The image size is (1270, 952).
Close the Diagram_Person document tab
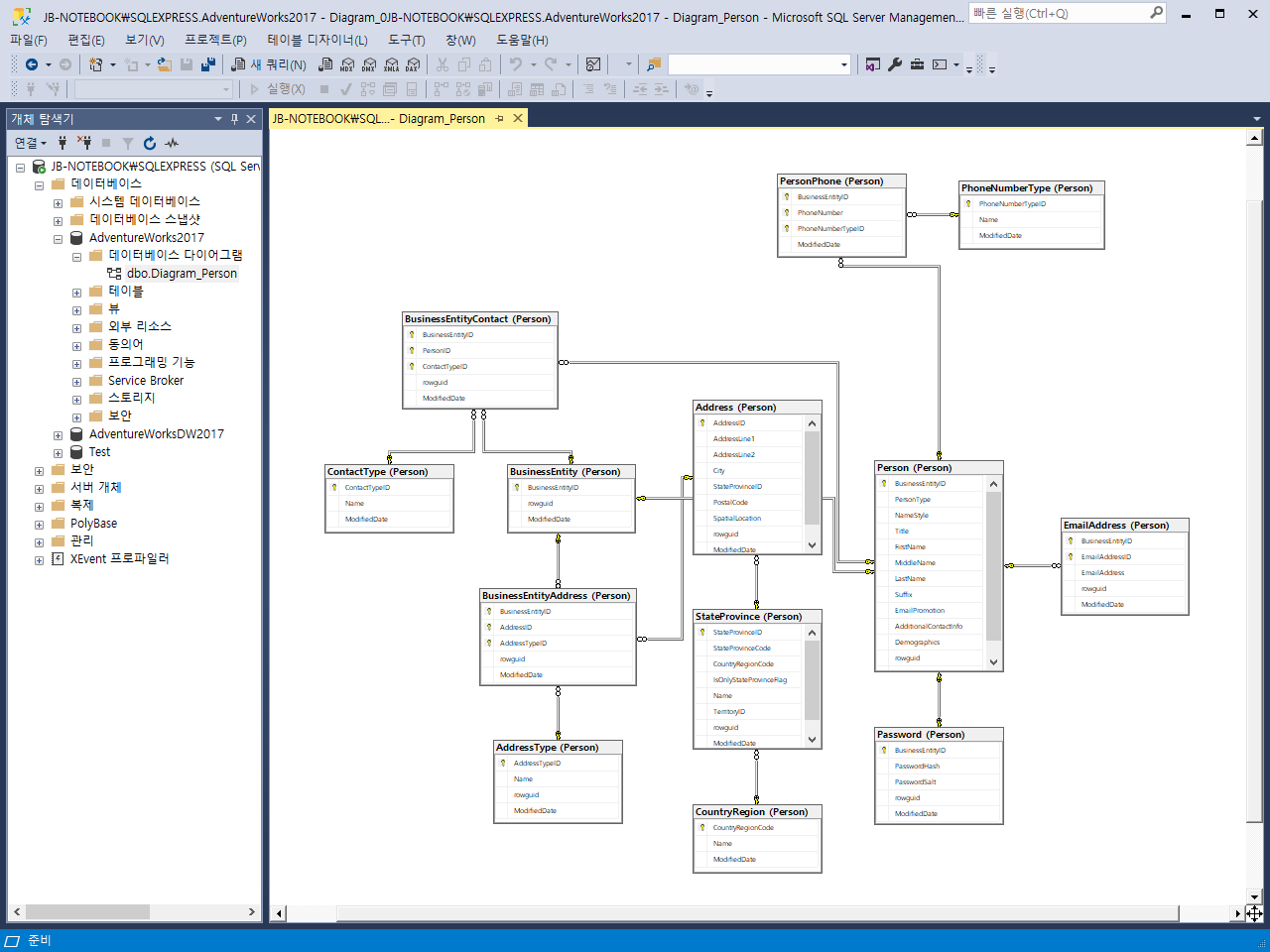tap(517, 118)
